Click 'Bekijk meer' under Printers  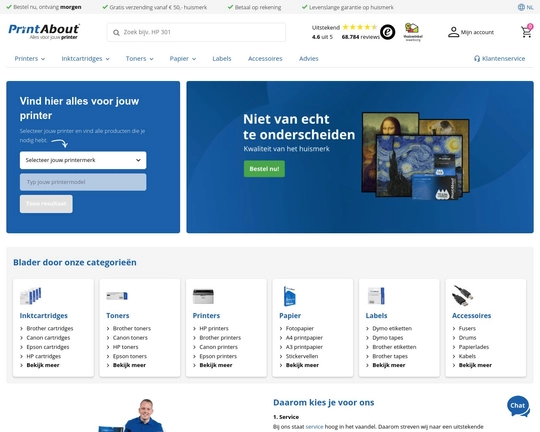coord(216,365)
